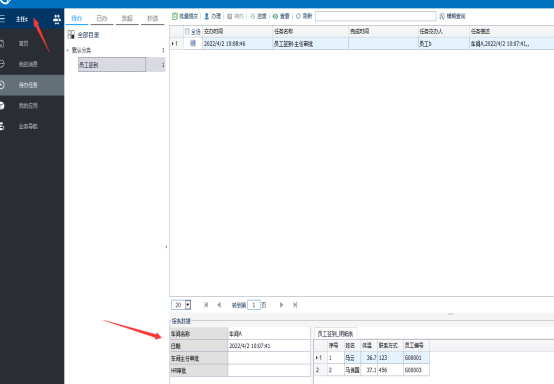Image resolution: width=554 pixels, height=384 pixels.
Task: Click the navigation icon beside 业务导航
Action: pos(2,126)
